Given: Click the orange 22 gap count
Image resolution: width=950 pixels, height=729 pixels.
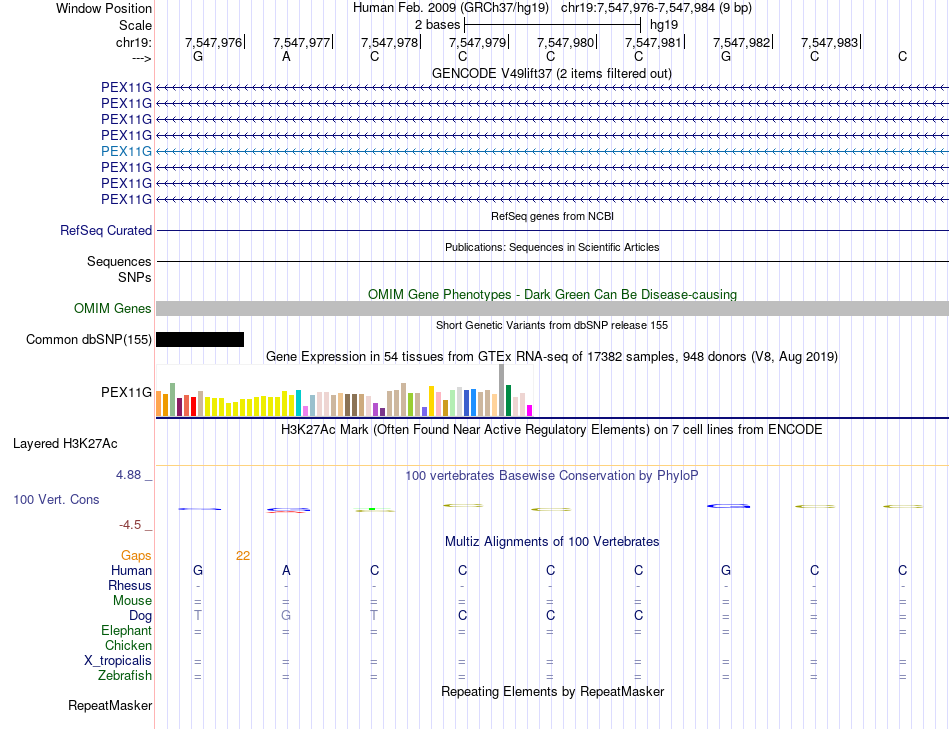Looking at the screenshot, I should (243, 556).
